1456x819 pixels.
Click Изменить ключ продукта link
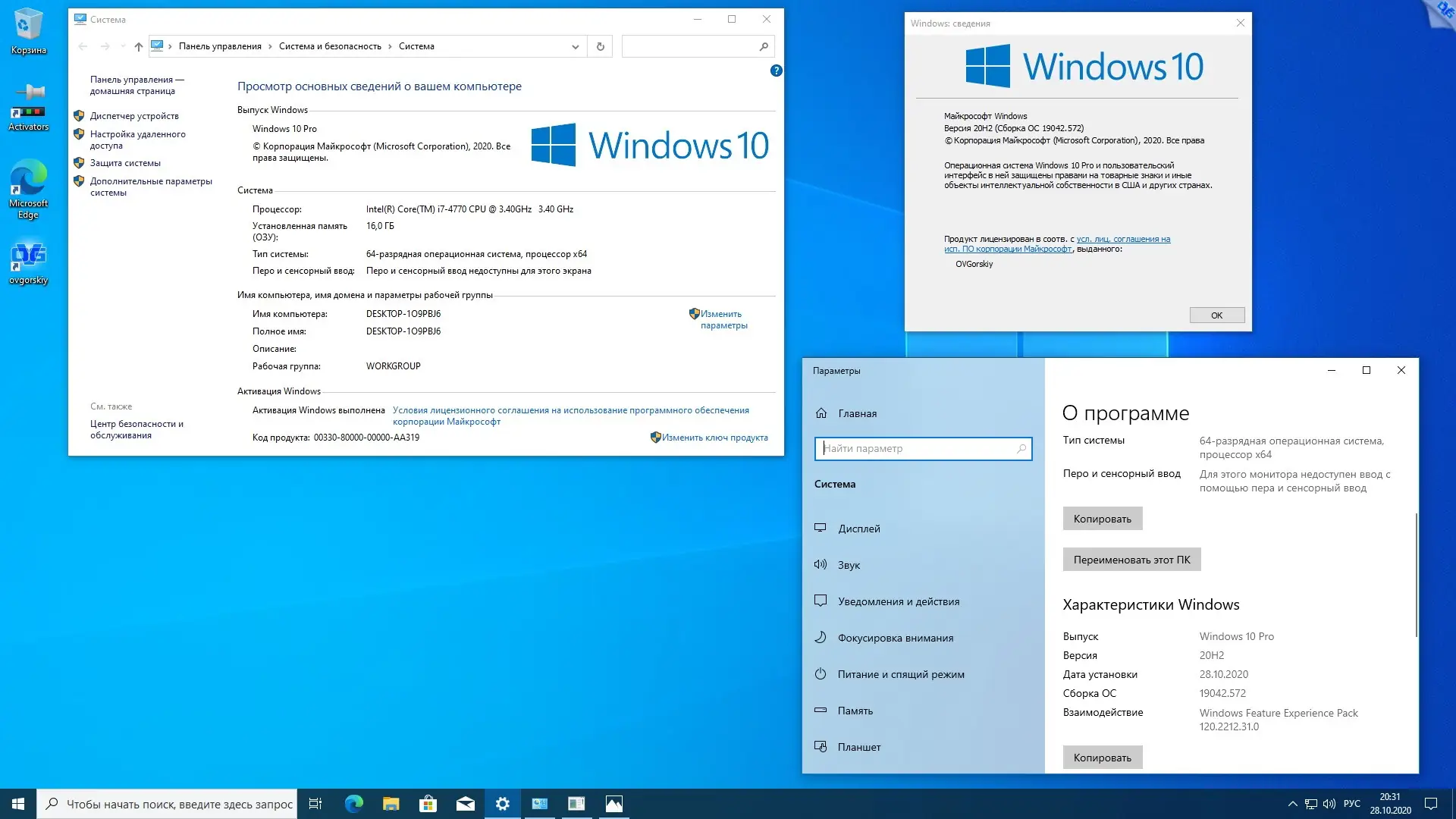click(714, 438)
